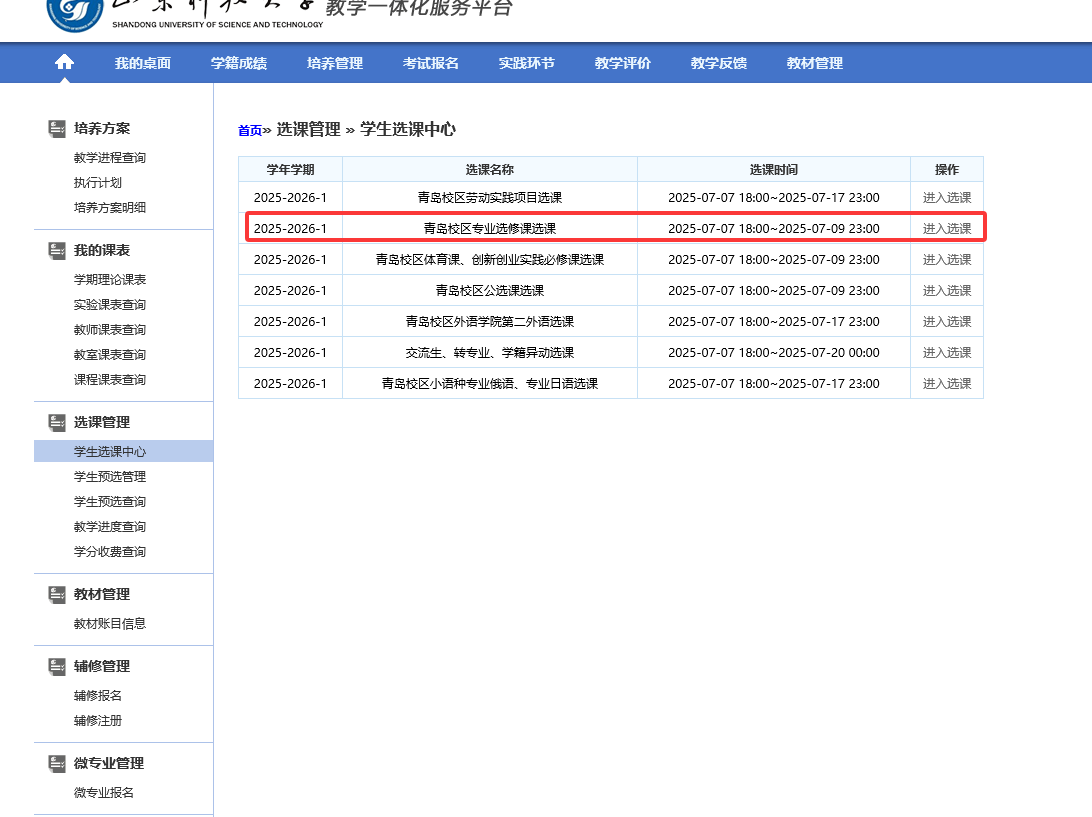Open 考试报名 in the top menu
This screenshot has width=1092, height=817.
[430, 63]
